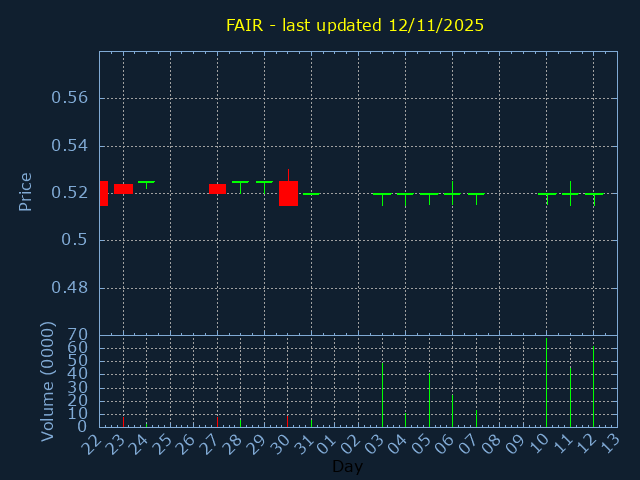This screenshot has width=640, height=480.
Task: Select the Day axis title
Action: pyautogui.click(x=347, y=466)
